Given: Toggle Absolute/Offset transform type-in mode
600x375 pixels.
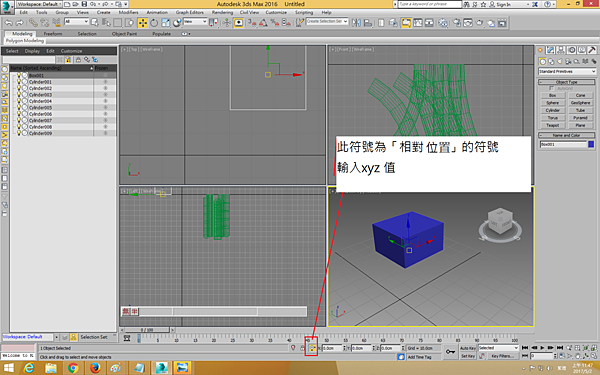Looking at the screenshot, I should coord(312,348).
